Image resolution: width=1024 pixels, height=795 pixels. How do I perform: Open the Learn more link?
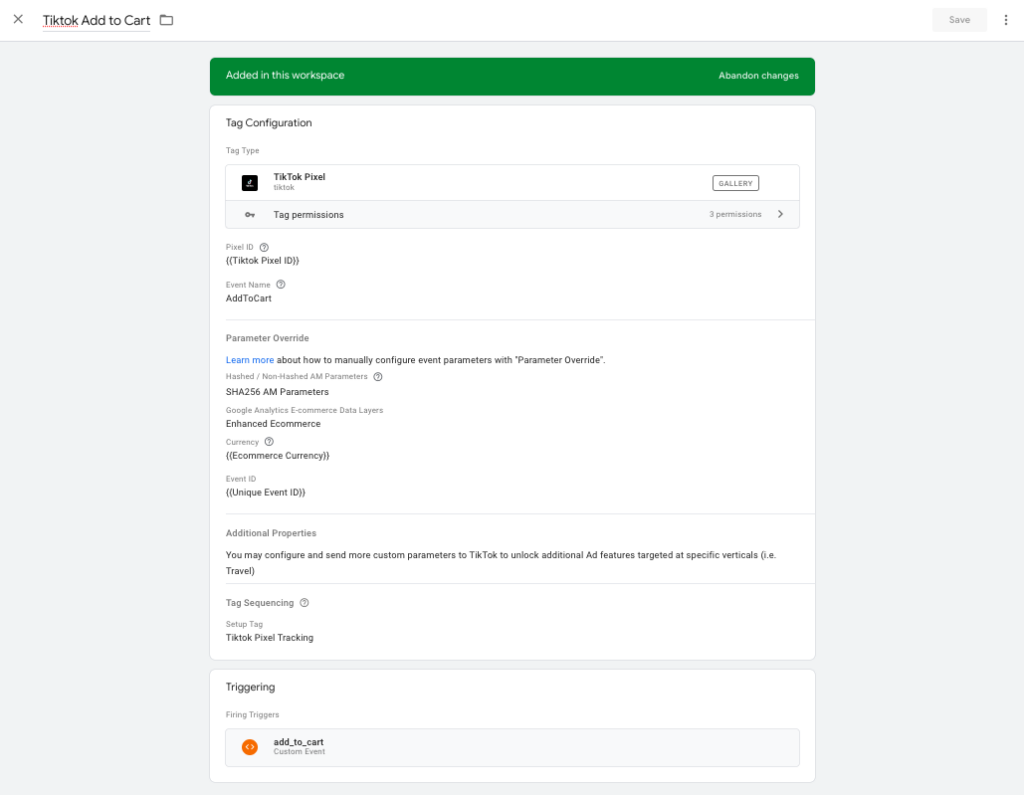[x=249, y=360]
